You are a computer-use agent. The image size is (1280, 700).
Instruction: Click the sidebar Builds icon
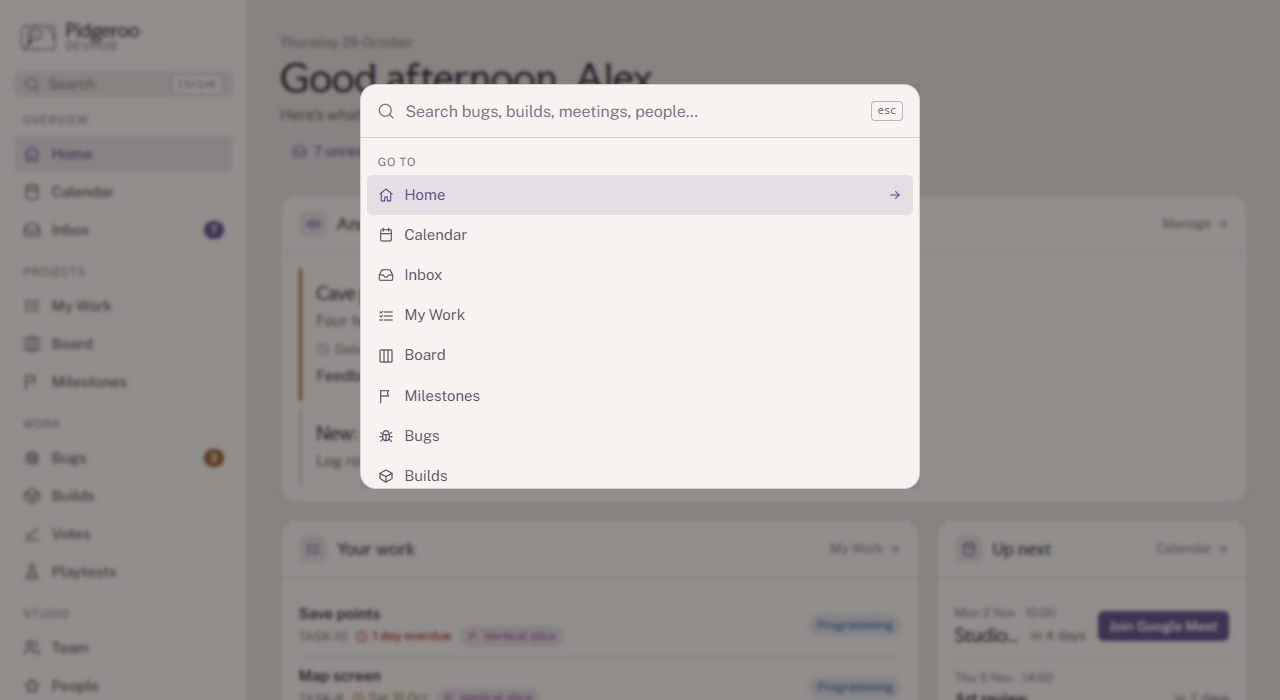(32, 496)
